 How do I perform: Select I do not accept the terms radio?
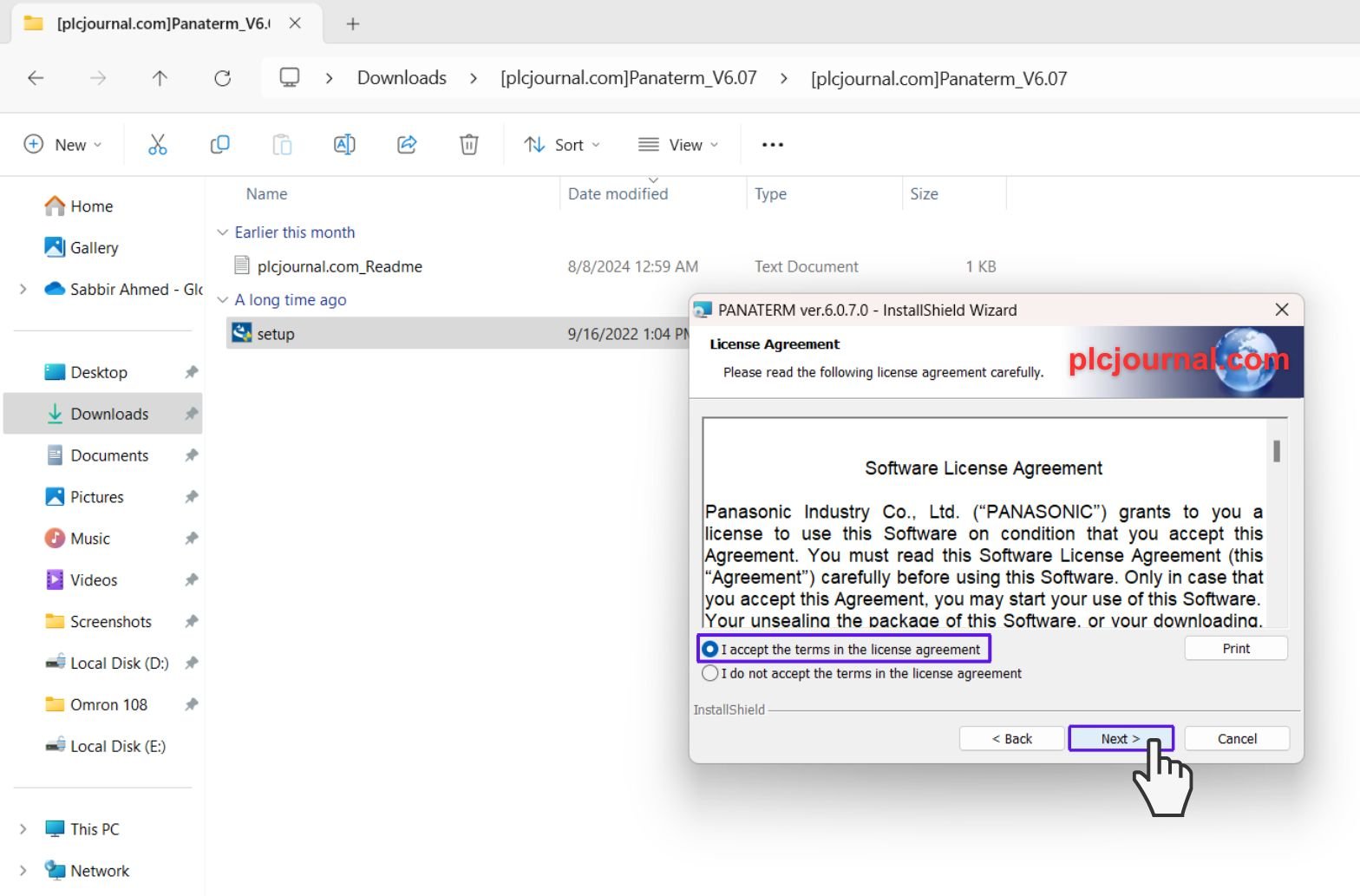[x=709, y=673]
